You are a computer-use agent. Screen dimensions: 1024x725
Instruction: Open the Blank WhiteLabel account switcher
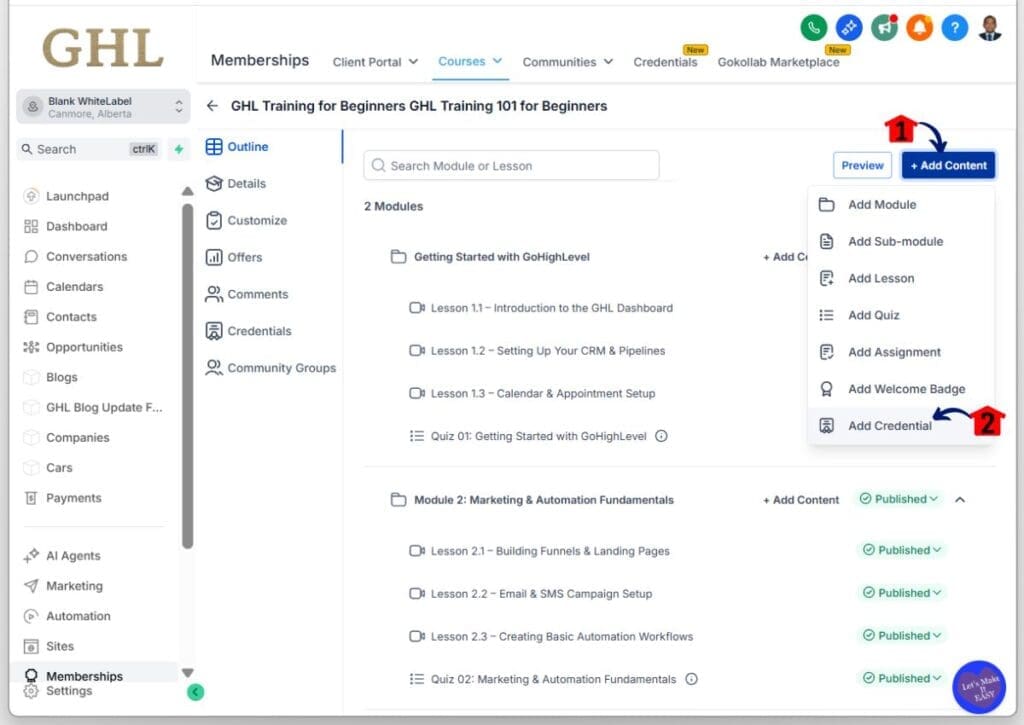(x=103, y=107)
